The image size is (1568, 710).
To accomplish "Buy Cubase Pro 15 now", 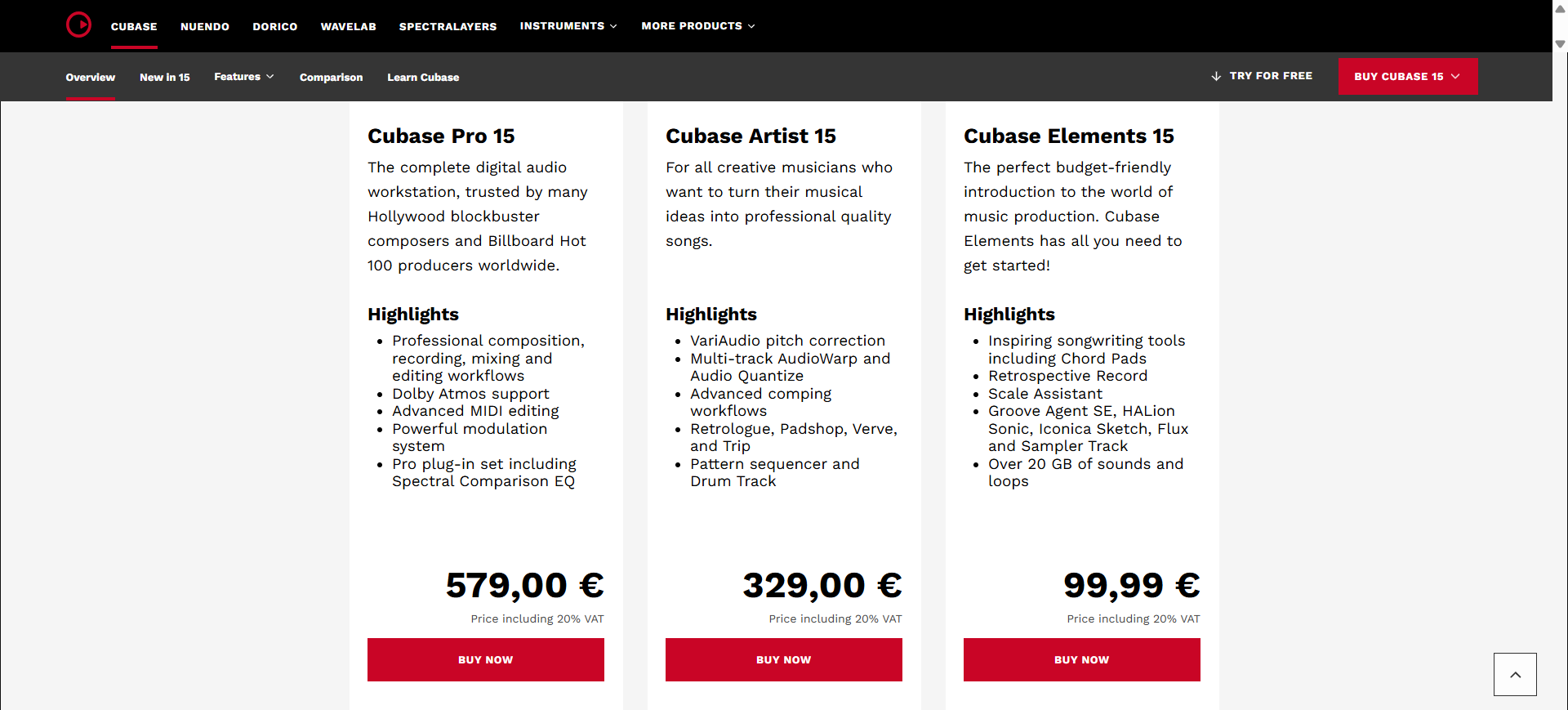I will (486, 659).
